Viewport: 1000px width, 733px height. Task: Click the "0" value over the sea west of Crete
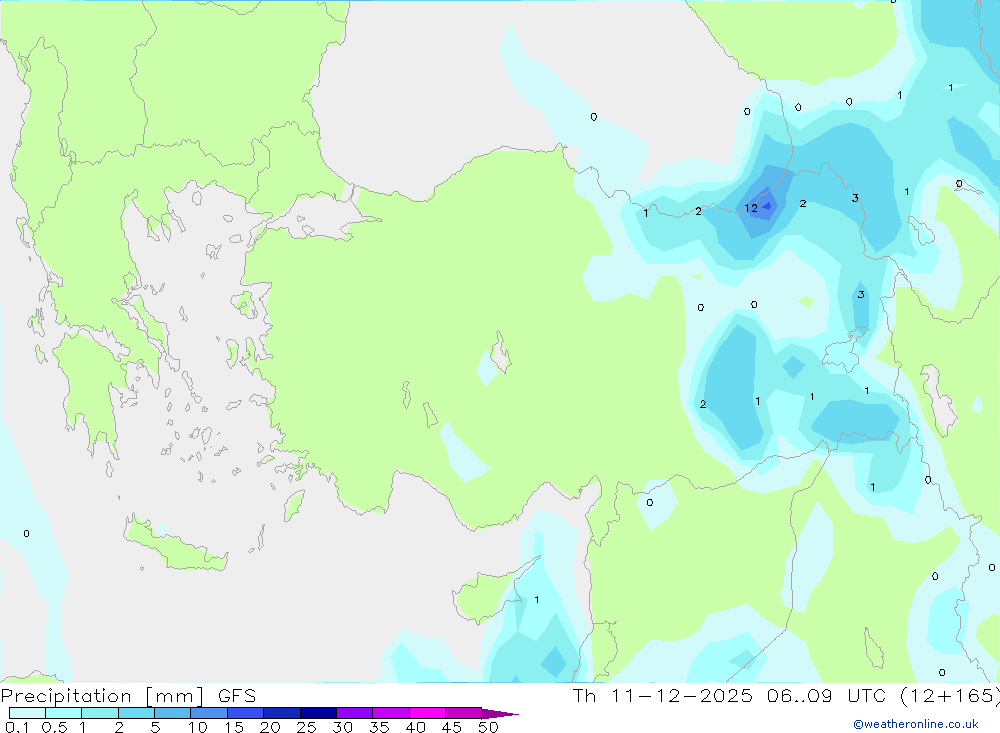(x=26, y=533)
